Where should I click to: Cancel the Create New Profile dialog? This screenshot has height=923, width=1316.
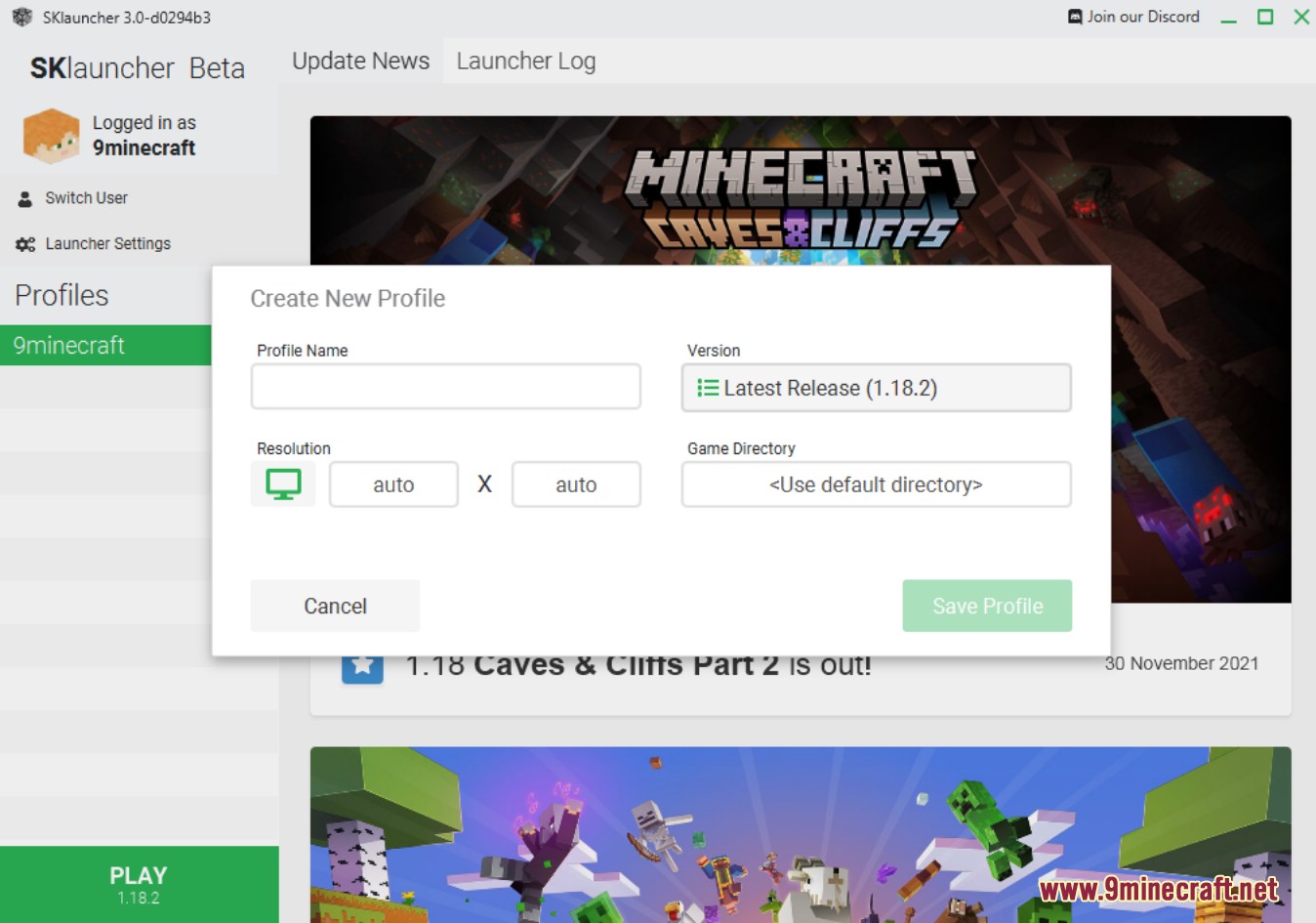(x=335, y=606)
